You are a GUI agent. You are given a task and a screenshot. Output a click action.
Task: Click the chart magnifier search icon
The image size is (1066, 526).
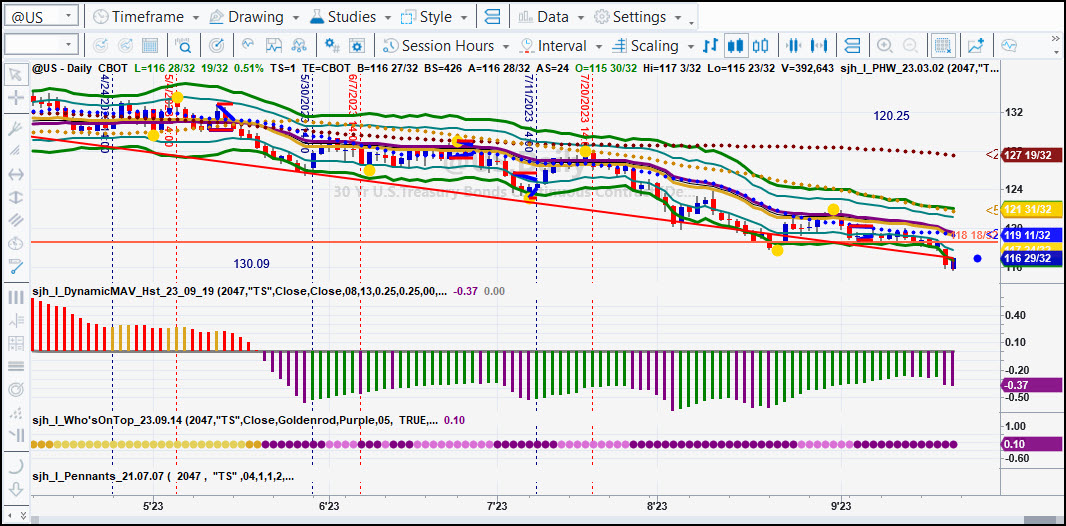[x=183, y=46]
